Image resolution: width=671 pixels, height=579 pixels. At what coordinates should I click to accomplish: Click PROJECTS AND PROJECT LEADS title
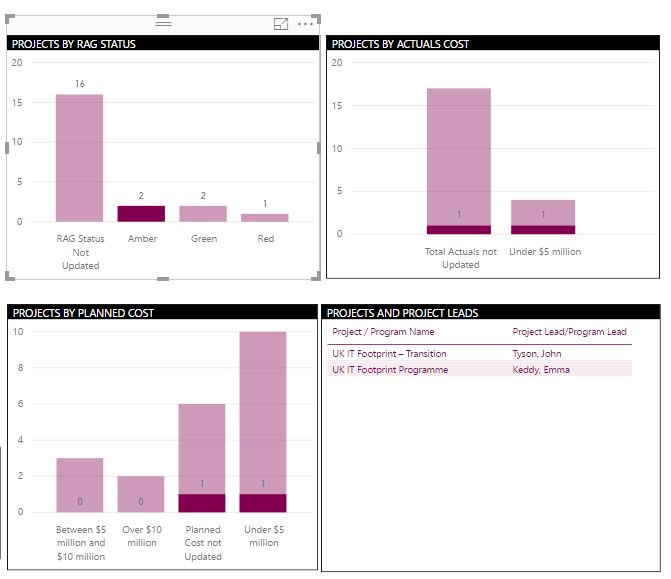tap(402, 313)
